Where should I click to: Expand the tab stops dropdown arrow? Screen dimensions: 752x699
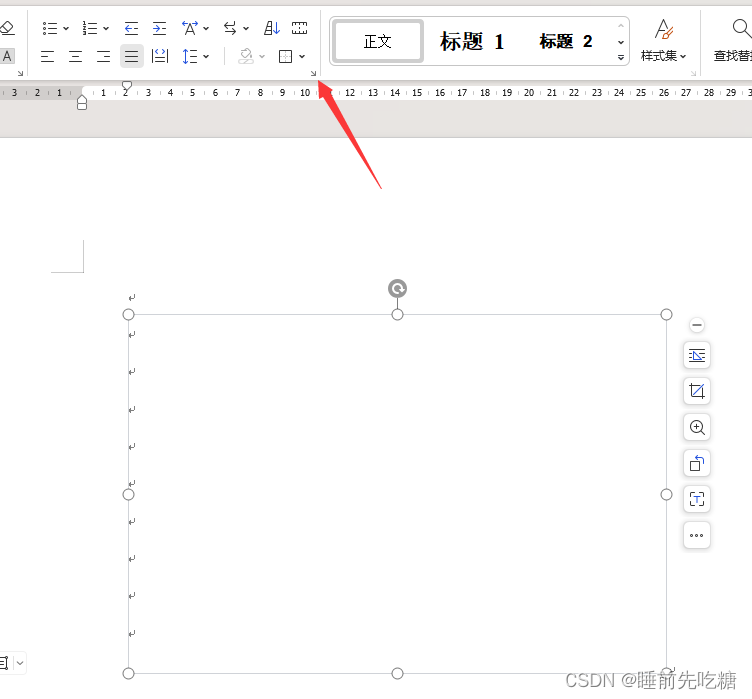point(246,29)
